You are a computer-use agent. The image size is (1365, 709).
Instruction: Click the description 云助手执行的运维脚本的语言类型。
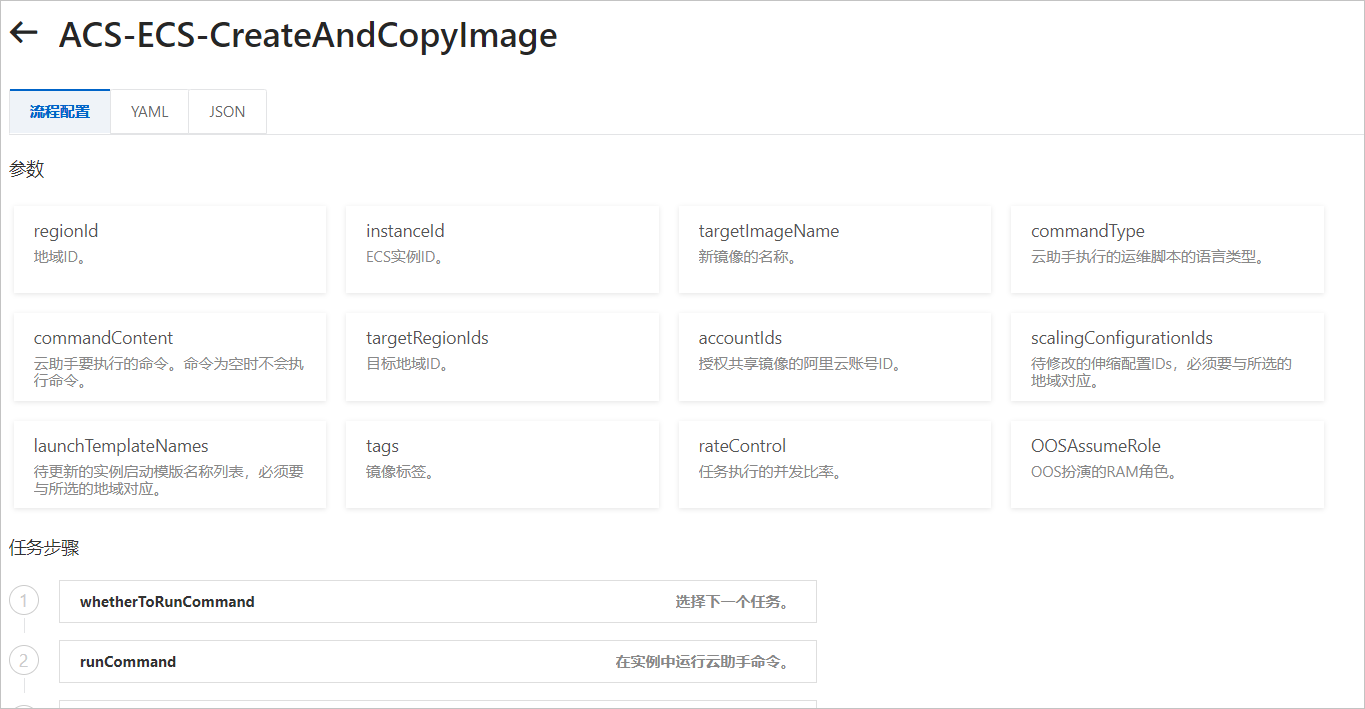pyautogui.click(x=1149, y=257)
